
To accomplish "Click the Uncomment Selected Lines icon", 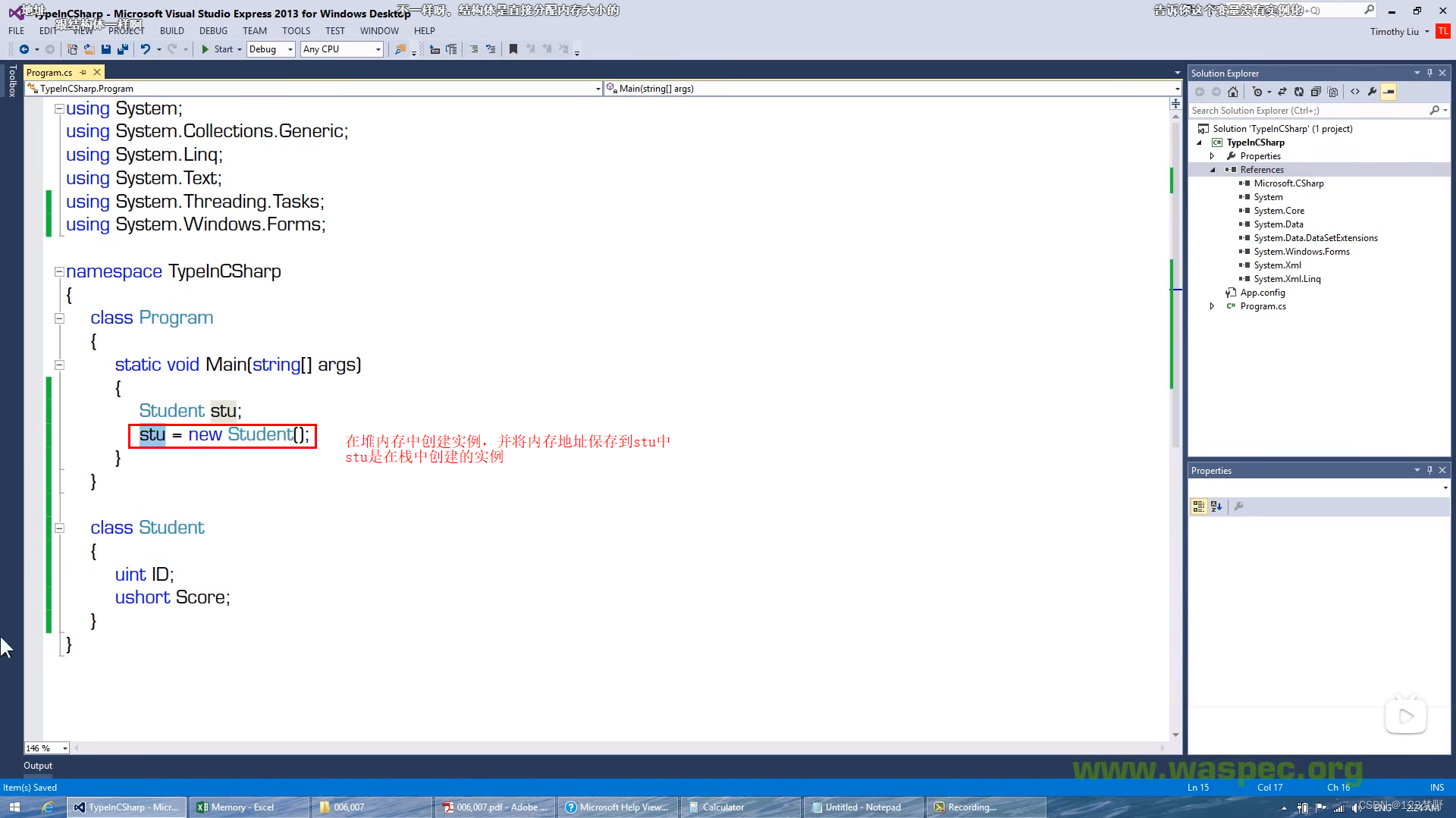I will click(x=491, y=49).
